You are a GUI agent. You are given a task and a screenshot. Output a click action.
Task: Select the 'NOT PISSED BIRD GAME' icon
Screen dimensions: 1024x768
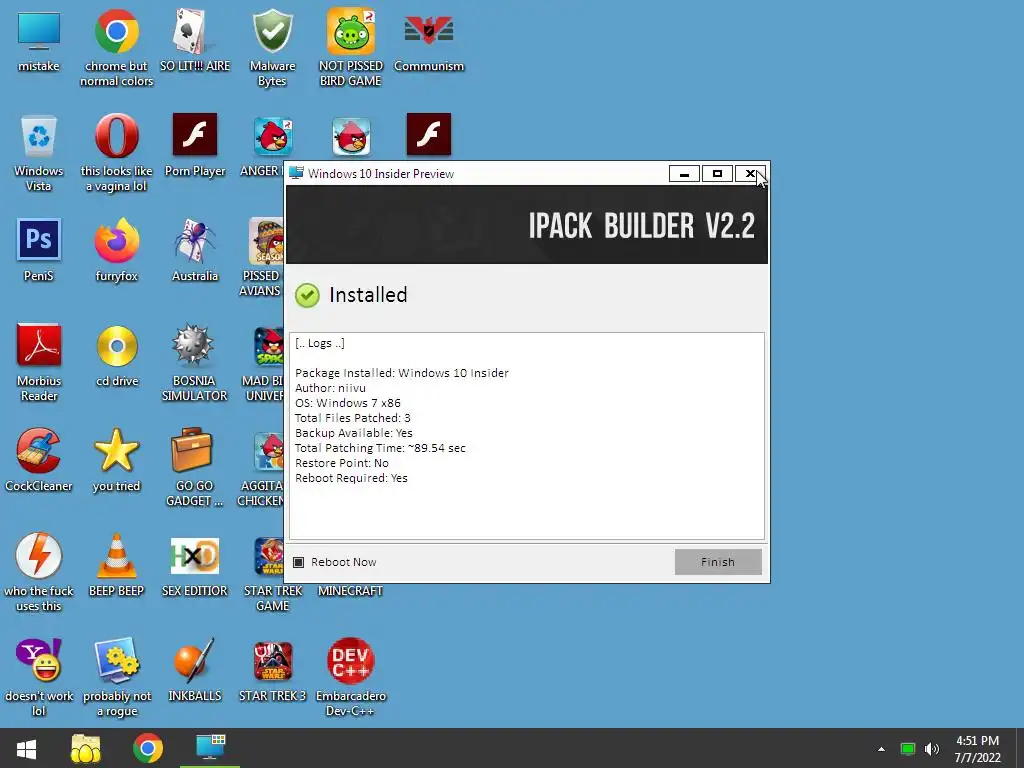351,31
